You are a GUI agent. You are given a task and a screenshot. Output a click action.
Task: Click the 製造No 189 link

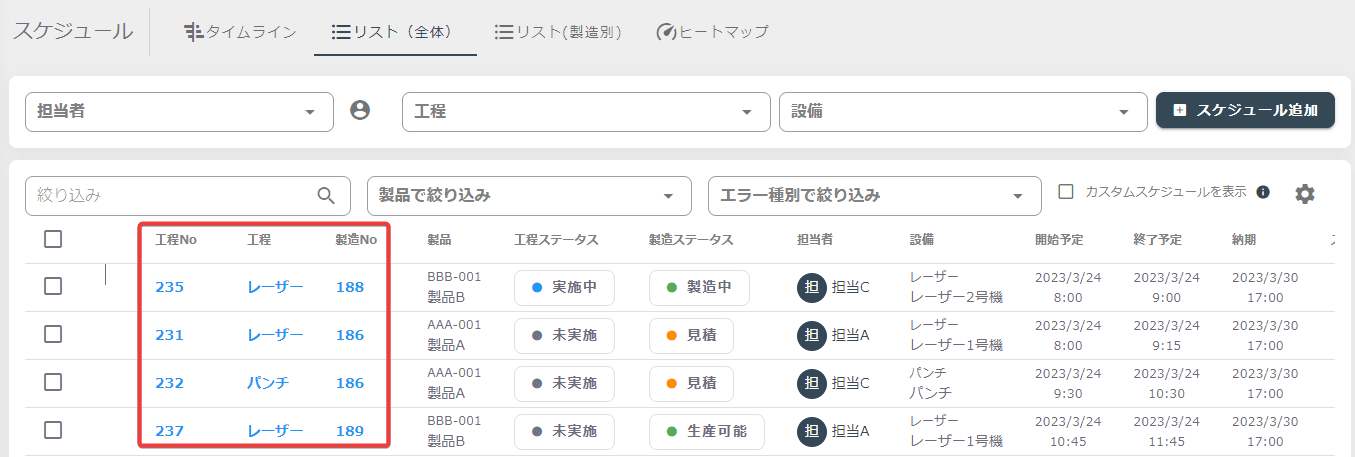coord(350,431)
